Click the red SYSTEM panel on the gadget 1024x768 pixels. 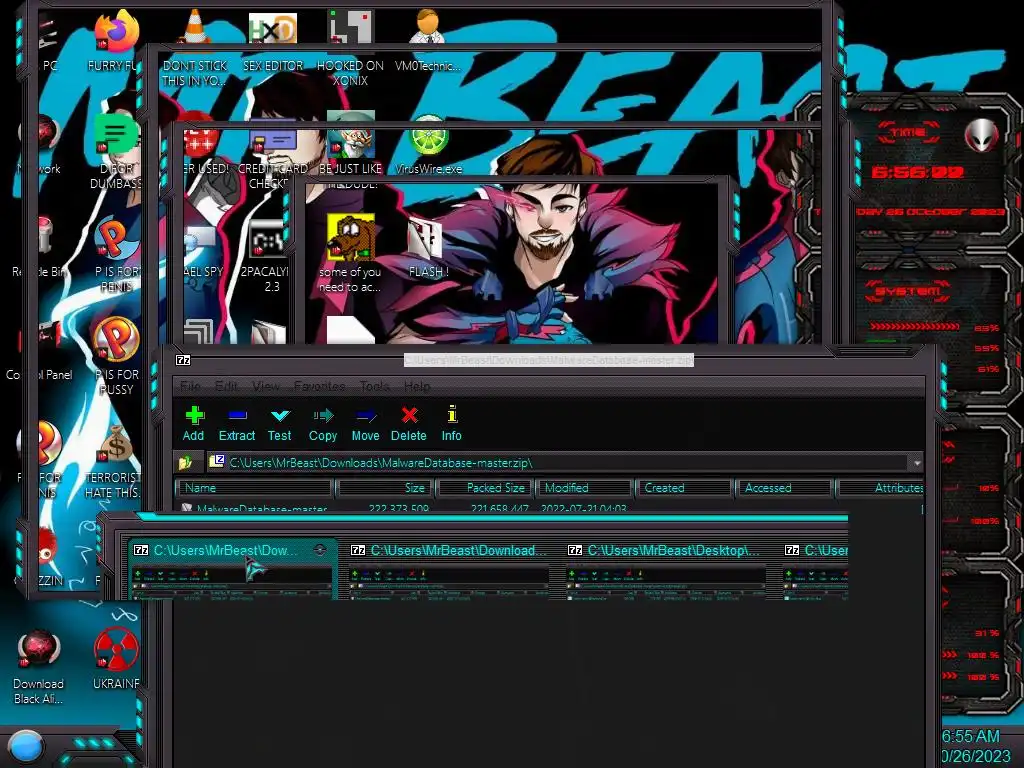[x=908, y=291]
